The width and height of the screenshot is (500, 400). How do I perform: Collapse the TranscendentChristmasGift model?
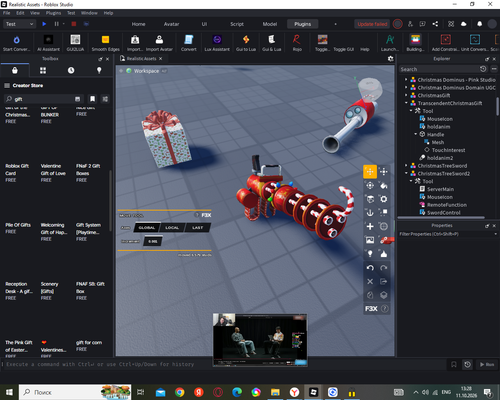pyautogui.click(x=406, y=103)
